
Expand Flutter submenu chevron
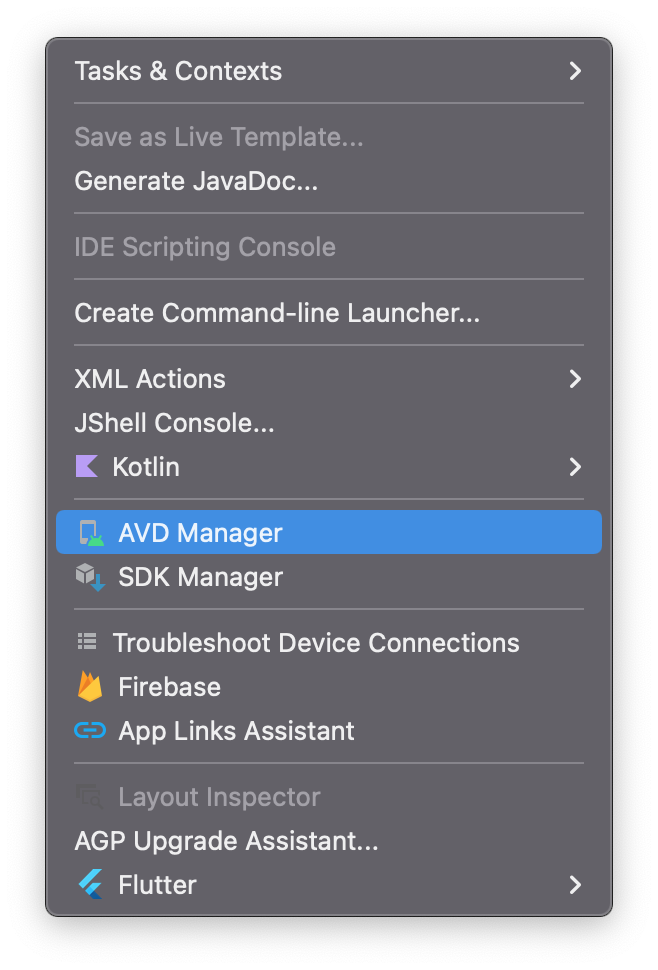coord(575,885)
